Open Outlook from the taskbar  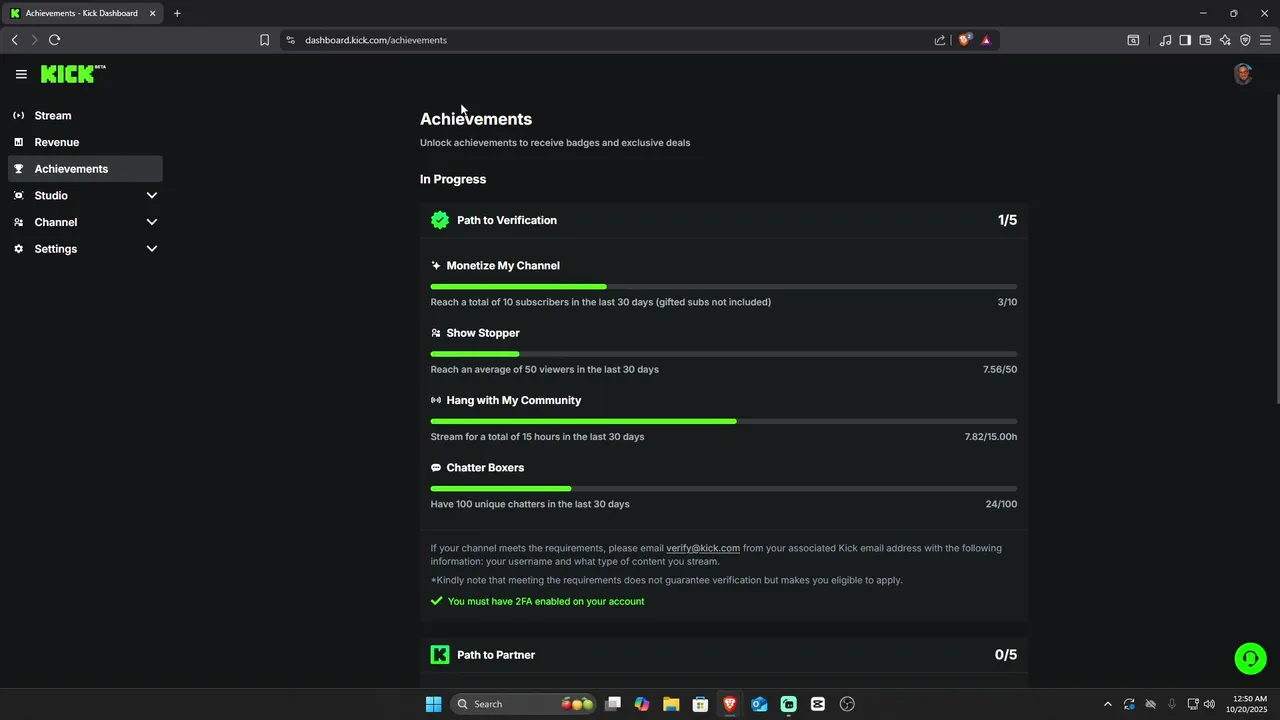(759, 704)
